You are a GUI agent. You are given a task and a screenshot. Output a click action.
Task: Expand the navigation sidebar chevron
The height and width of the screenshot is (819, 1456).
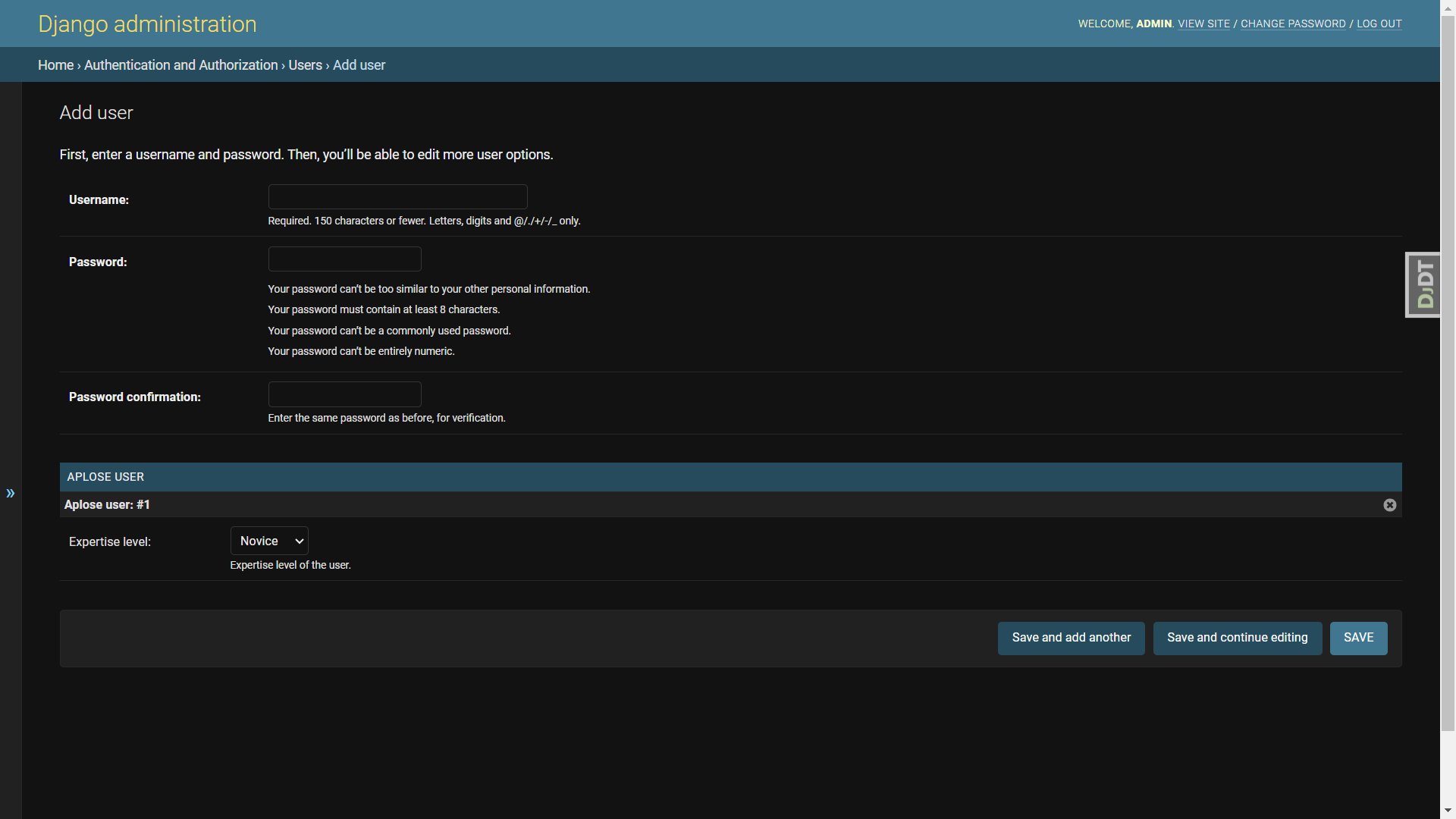click(x=11, y=493)
